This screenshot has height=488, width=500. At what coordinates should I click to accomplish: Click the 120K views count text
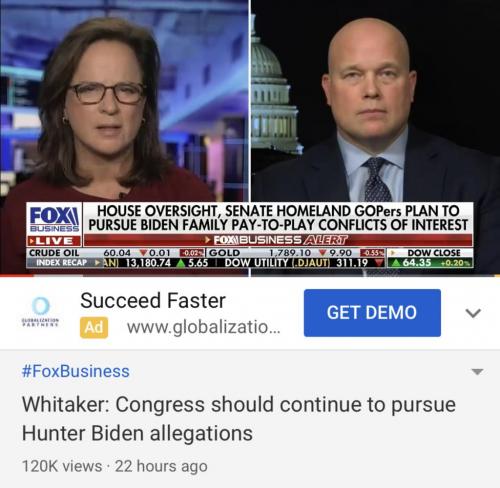[62, 466]
